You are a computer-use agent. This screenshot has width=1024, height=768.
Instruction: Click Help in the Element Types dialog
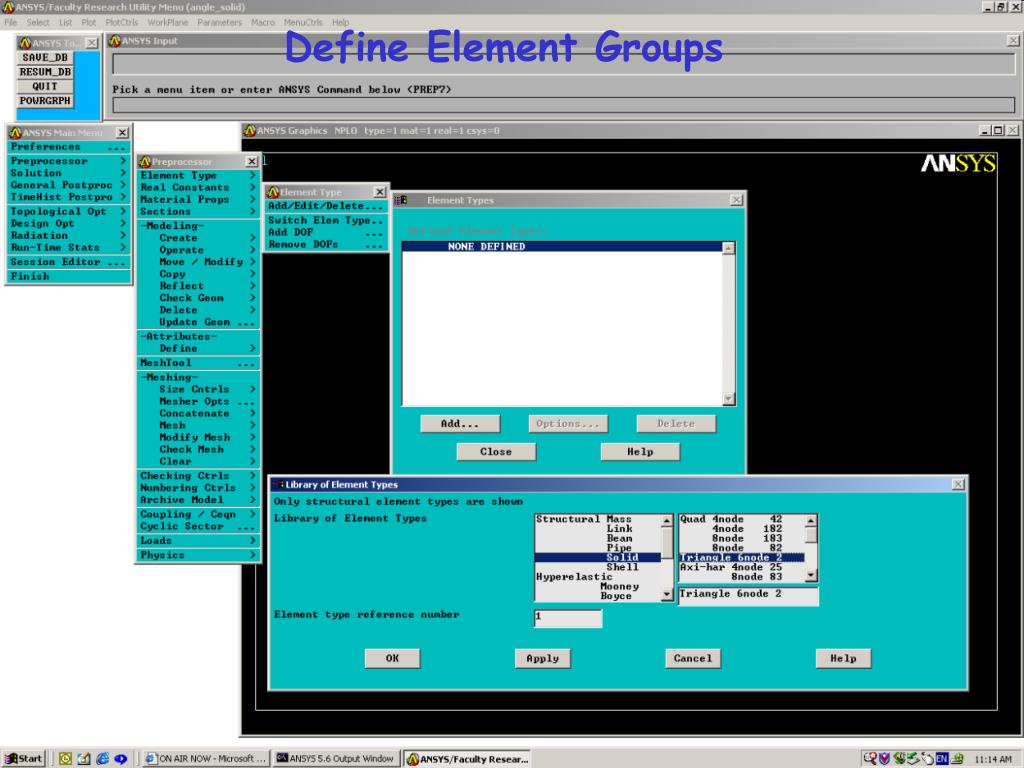(640, 452)
